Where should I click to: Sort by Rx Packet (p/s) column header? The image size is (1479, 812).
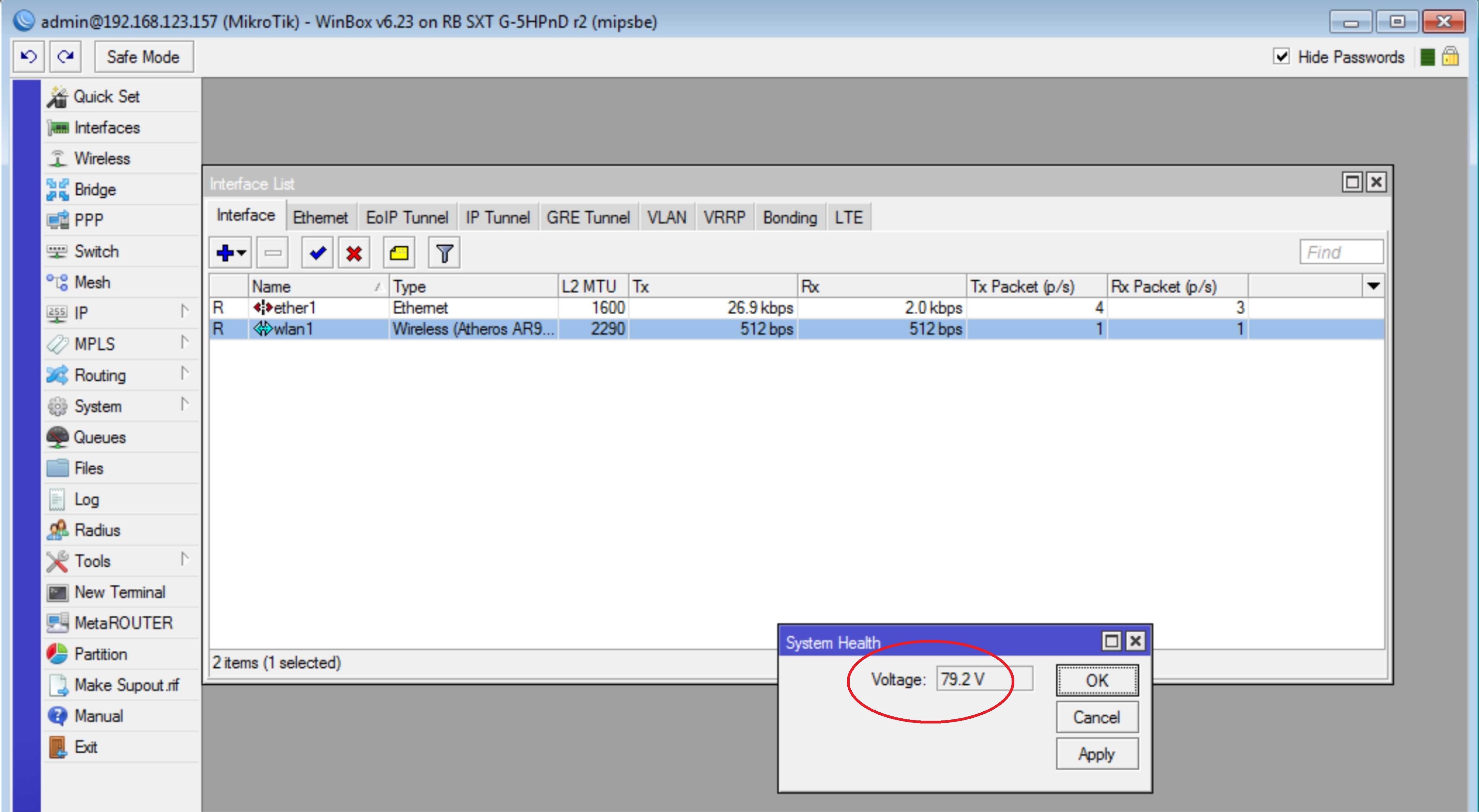point(1178,286)
